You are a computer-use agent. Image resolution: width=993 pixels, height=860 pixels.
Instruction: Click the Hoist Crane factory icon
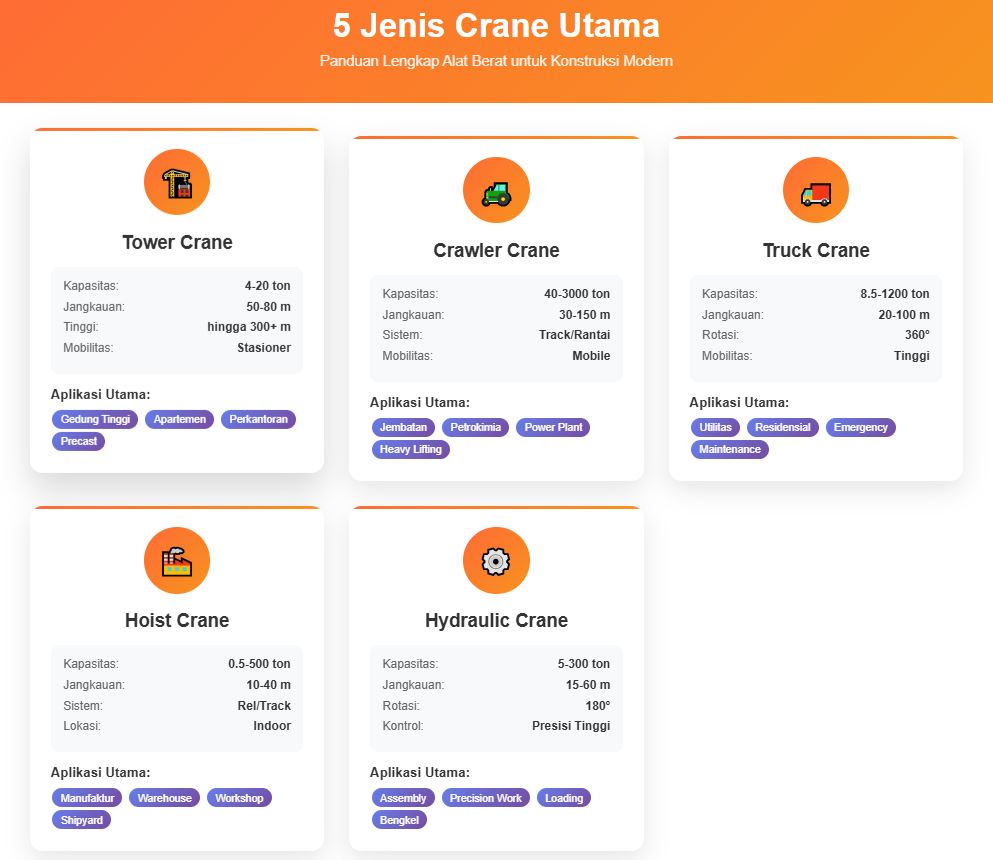(177, 560)
